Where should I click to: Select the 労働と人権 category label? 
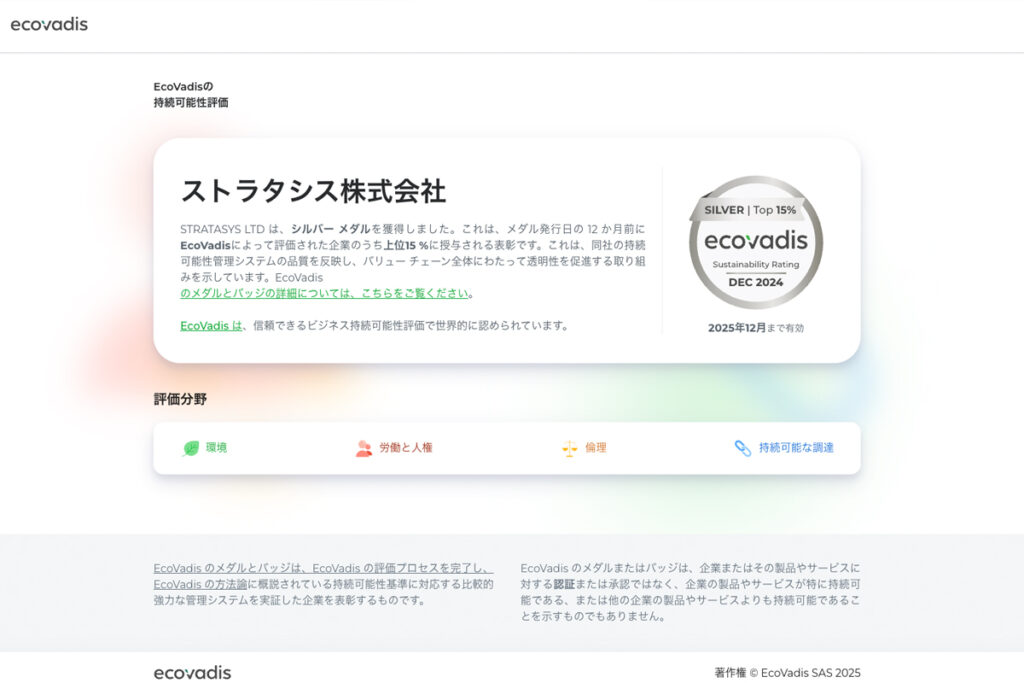click(x=406, y=447)
